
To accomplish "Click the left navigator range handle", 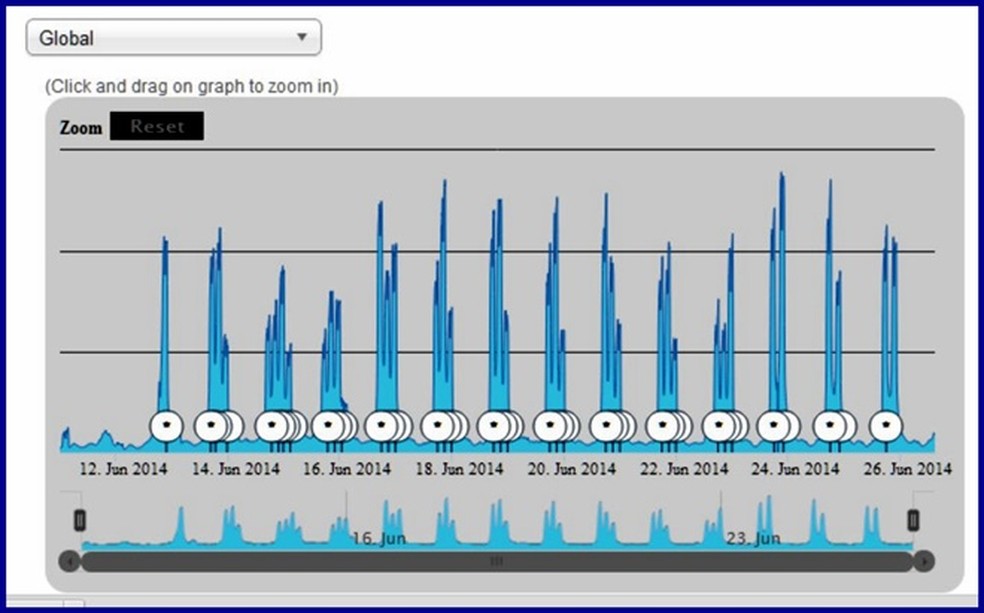I will (80, 520).
